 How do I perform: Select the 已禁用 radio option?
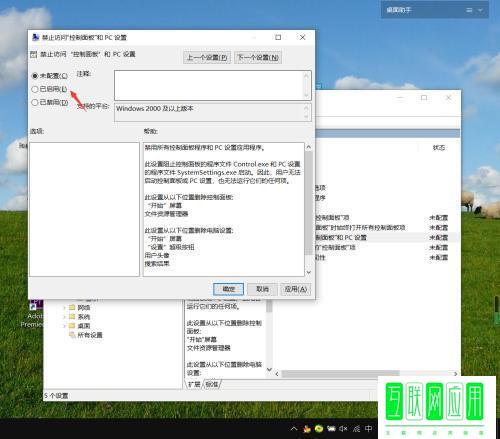click(49, 102)
